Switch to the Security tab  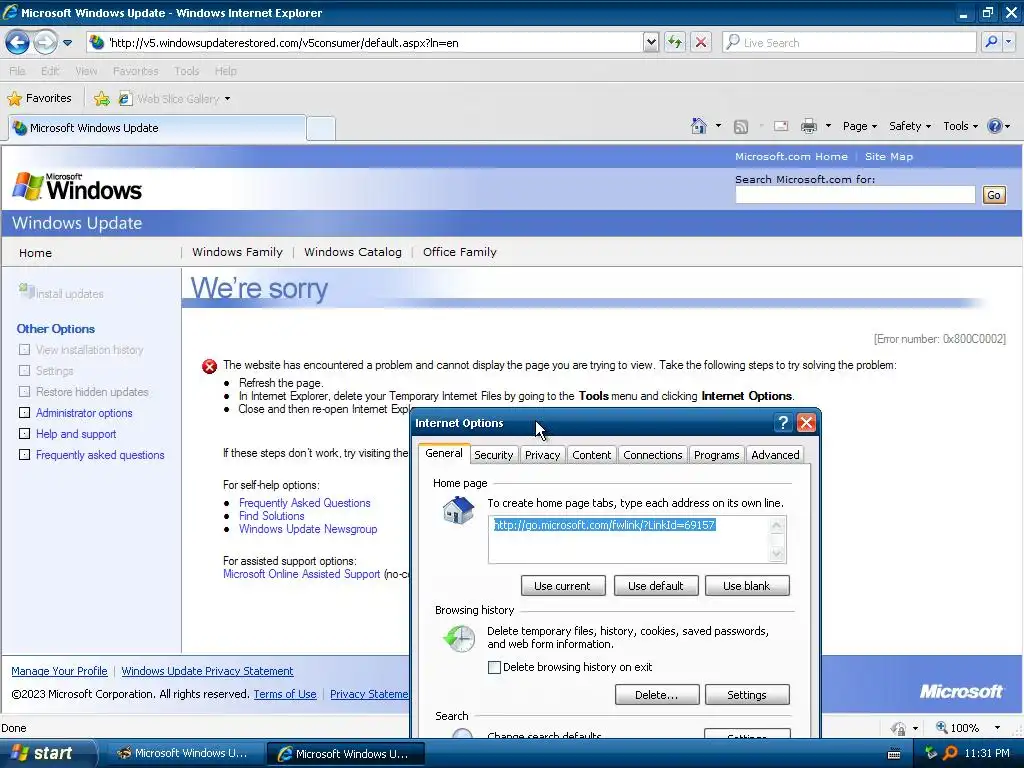pyautogui.click(x=493, y=455)
